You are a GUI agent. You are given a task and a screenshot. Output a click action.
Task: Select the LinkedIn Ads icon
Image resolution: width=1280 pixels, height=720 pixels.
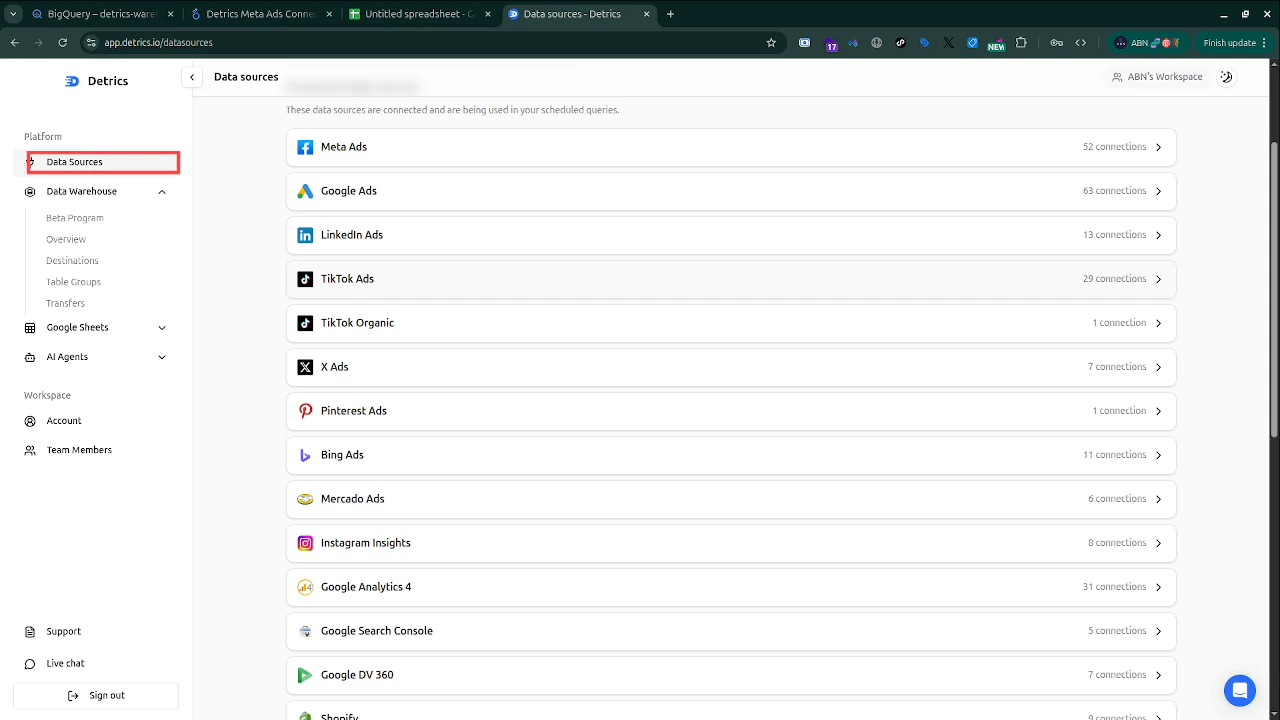(x=305, y=235)
